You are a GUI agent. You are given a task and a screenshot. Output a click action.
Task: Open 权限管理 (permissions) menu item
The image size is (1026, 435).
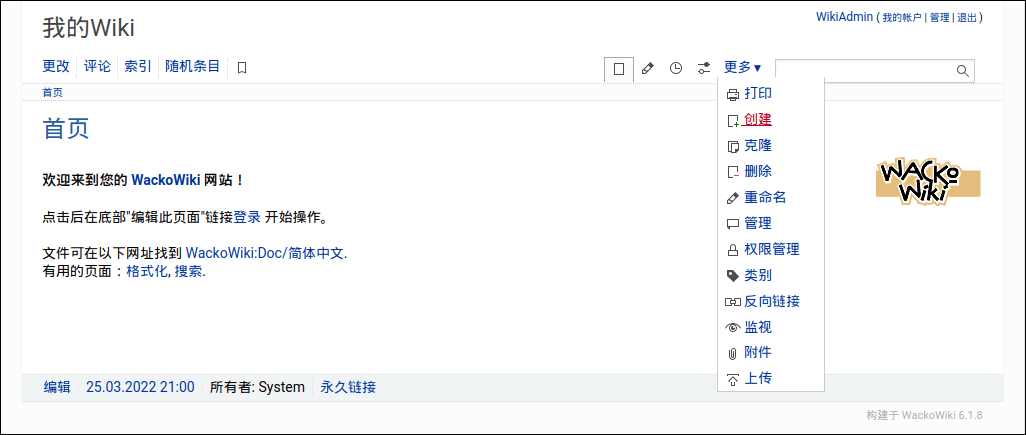coord(771,250)
